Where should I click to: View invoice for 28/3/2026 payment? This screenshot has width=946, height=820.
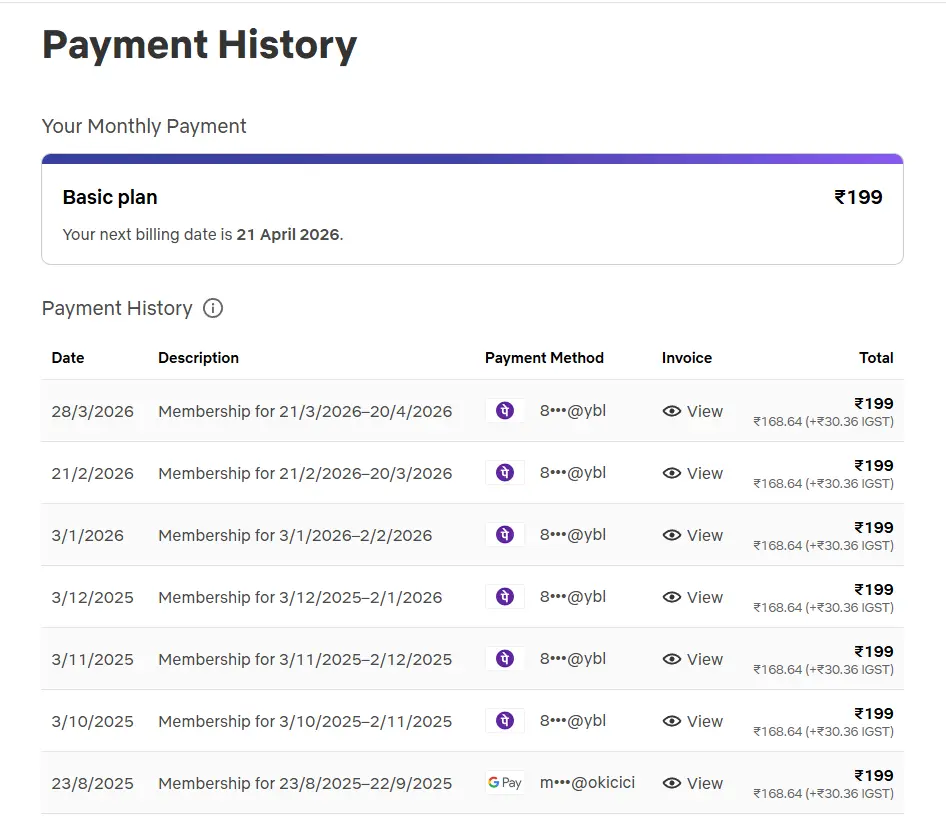(x=693, y=412)
